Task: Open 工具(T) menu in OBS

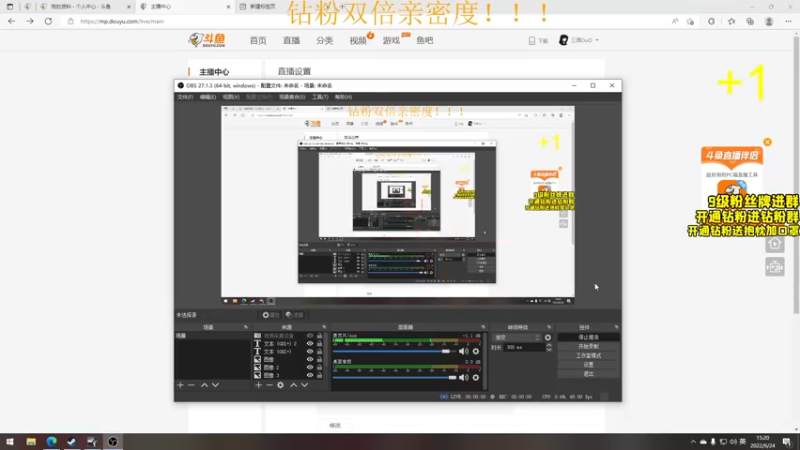Action: click(x=320, y=97)
